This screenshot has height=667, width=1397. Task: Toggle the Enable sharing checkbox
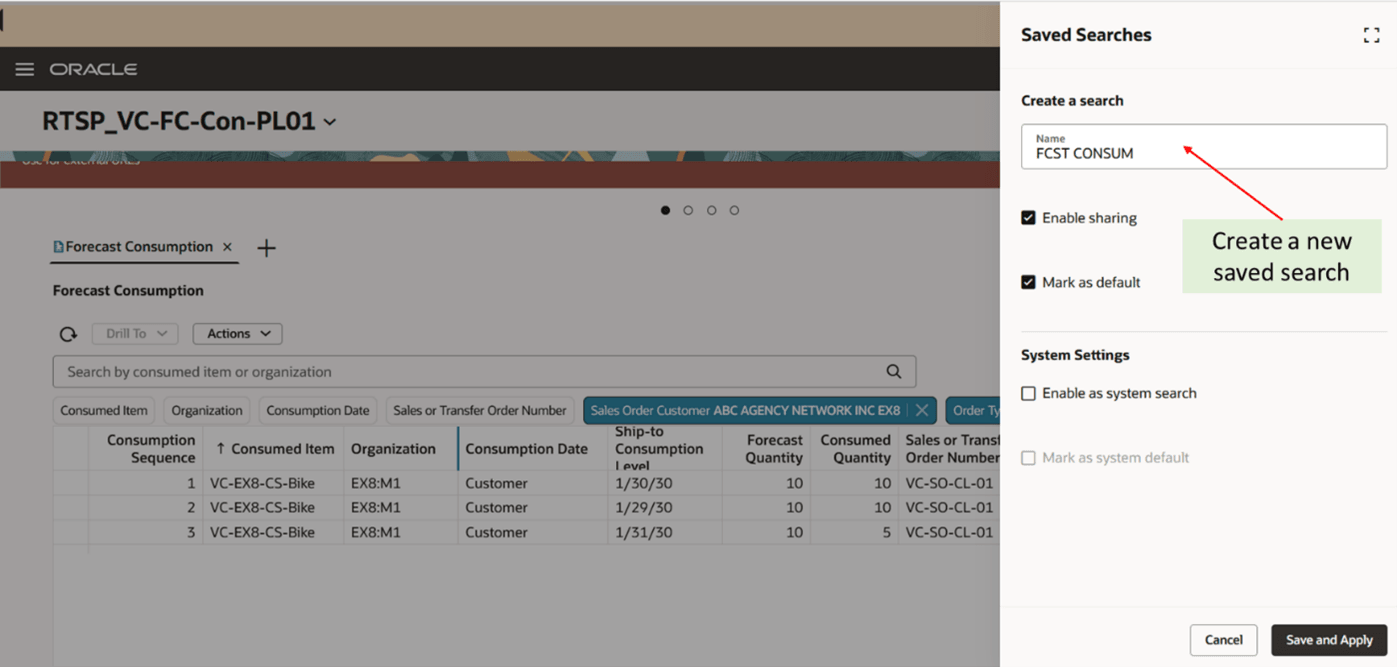[1028, 218]
